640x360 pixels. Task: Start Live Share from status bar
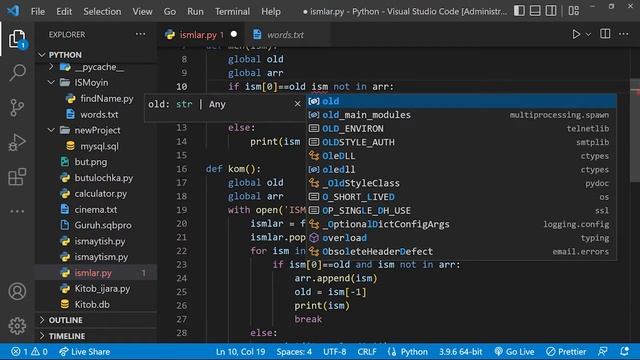pos(84,351)
